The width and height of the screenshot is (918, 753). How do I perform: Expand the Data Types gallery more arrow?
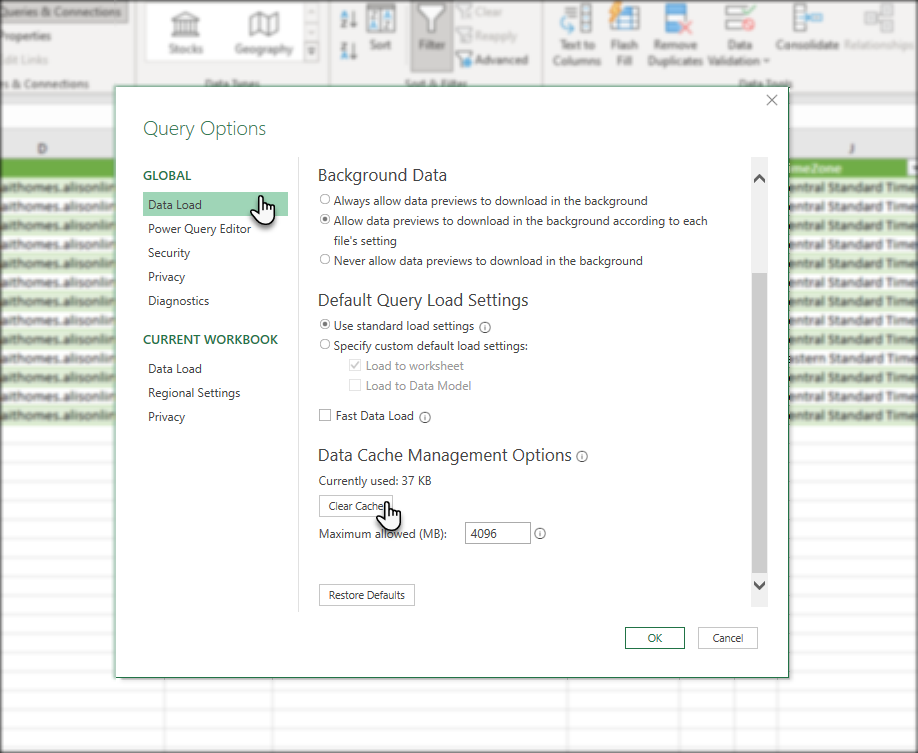311,52
